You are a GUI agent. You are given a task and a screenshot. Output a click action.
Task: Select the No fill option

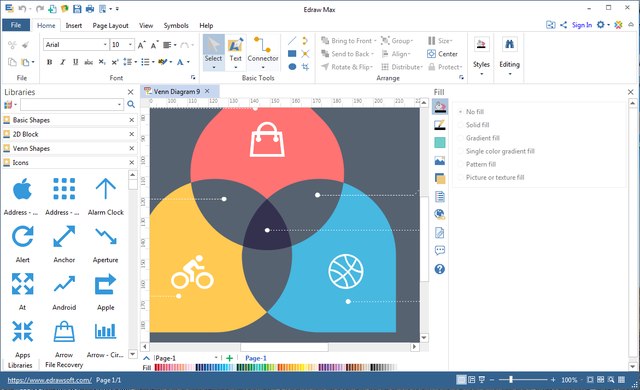point(474,112)
